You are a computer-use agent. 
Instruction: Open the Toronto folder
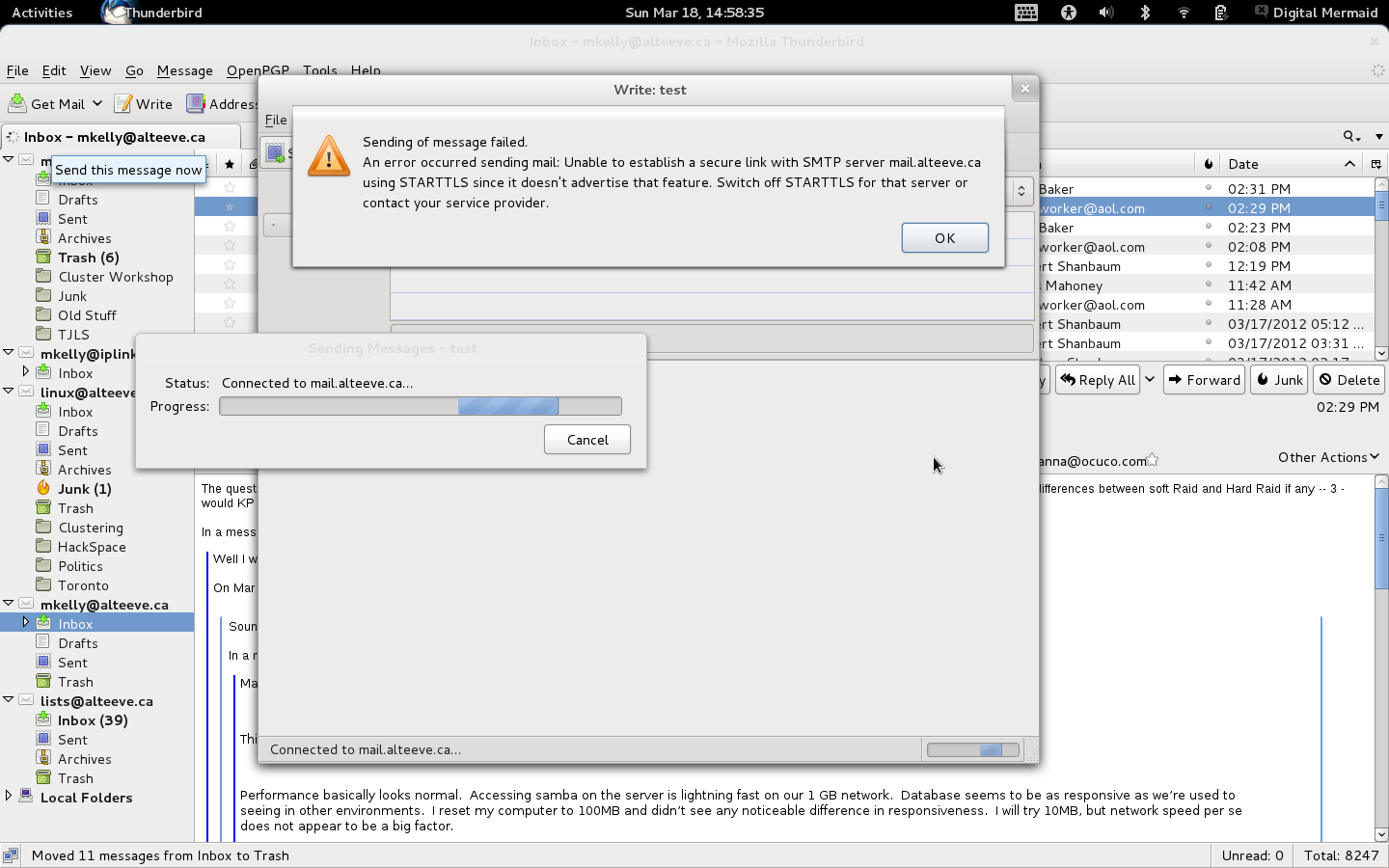click(83, 585)
